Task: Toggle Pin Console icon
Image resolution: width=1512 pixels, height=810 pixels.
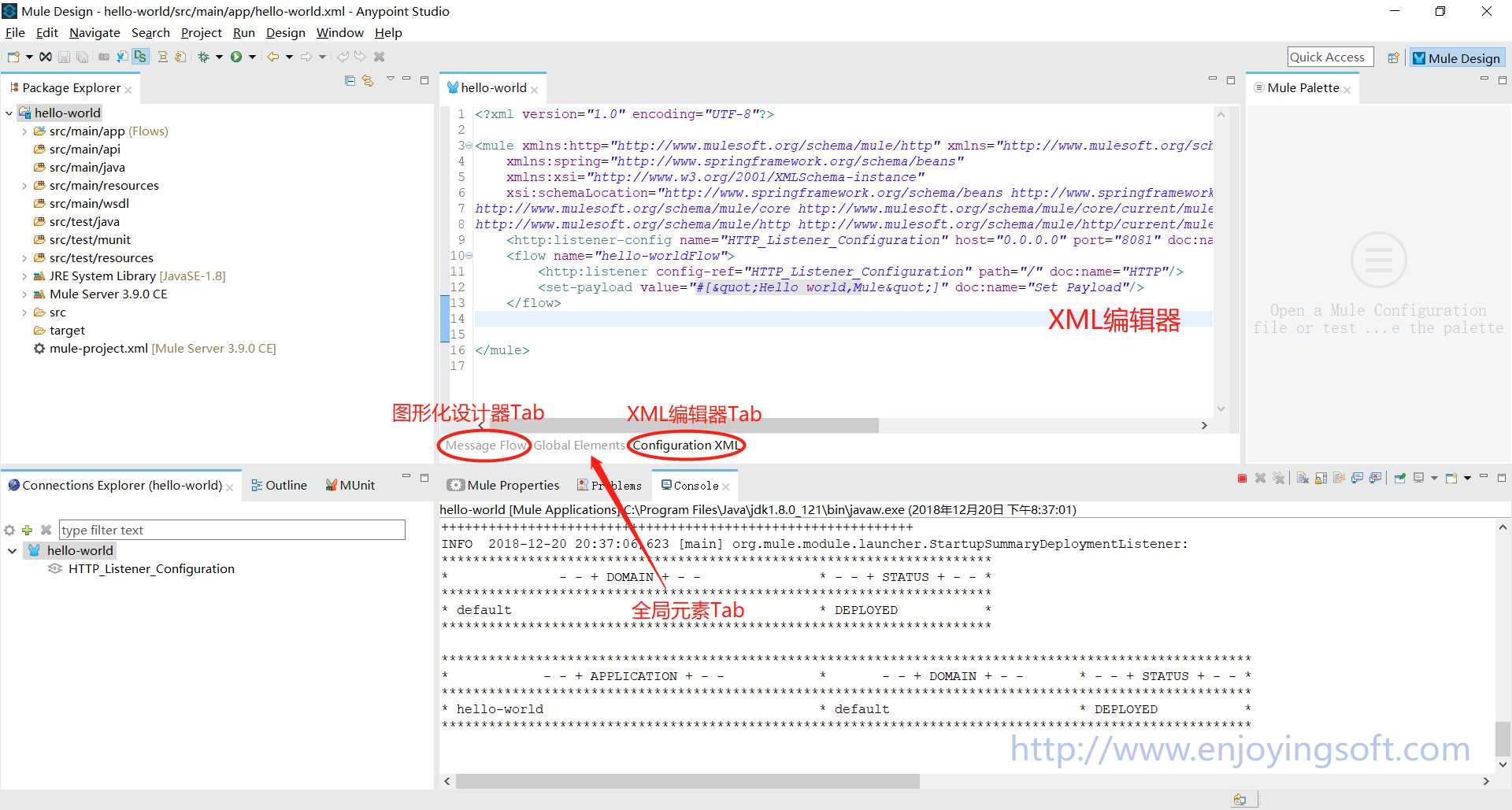Action: click(x=1399, y=478)
